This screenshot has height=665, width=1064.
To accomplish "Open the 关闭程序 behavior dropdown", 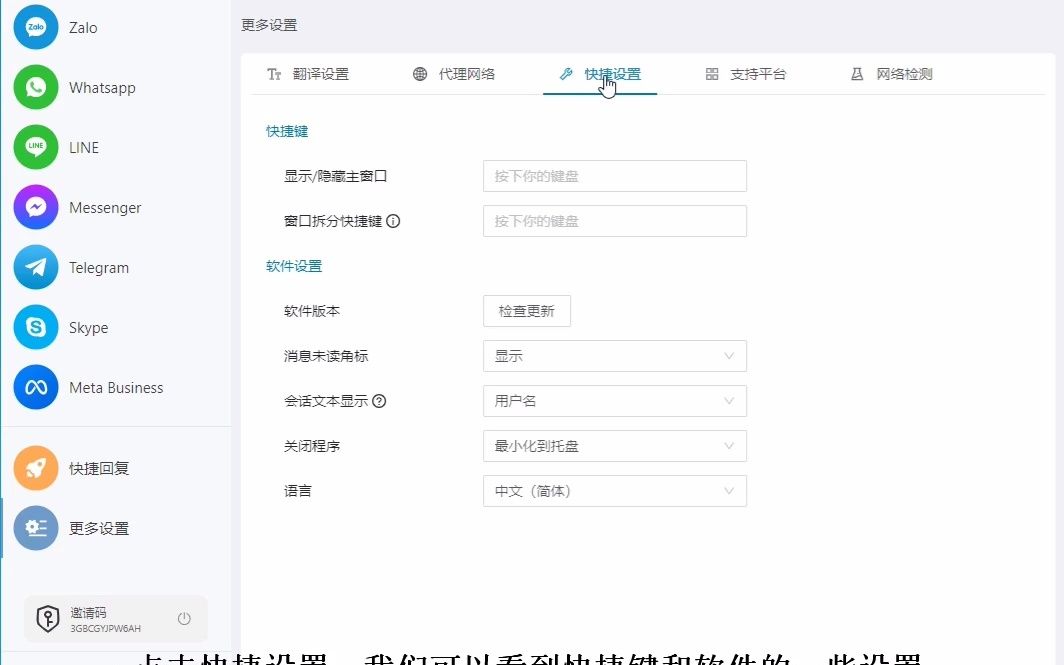I will click(x=614, y=446).
